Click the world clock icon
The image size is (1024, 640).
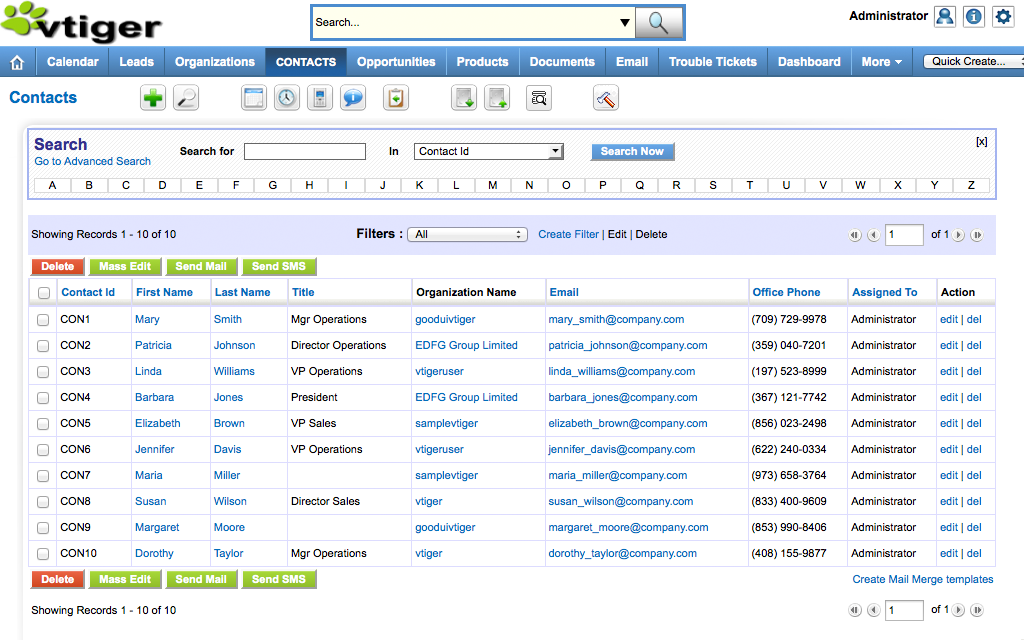point(287,98)
